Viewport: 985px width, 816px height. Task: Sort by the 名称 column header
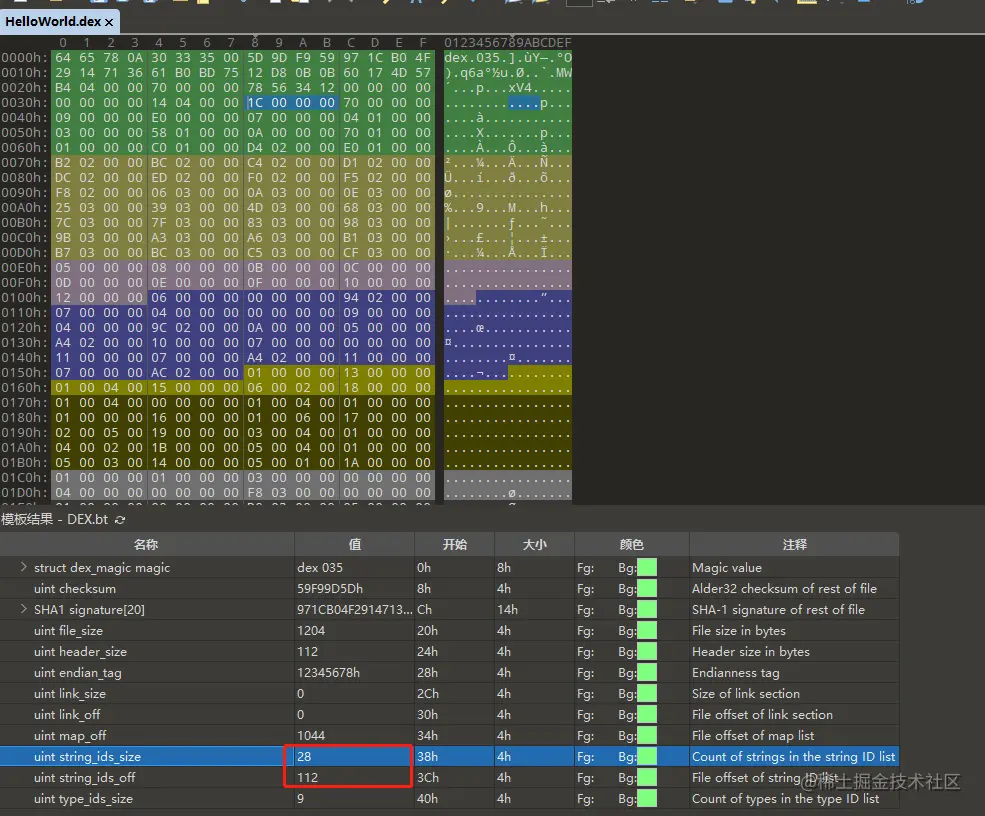(146, 545)
